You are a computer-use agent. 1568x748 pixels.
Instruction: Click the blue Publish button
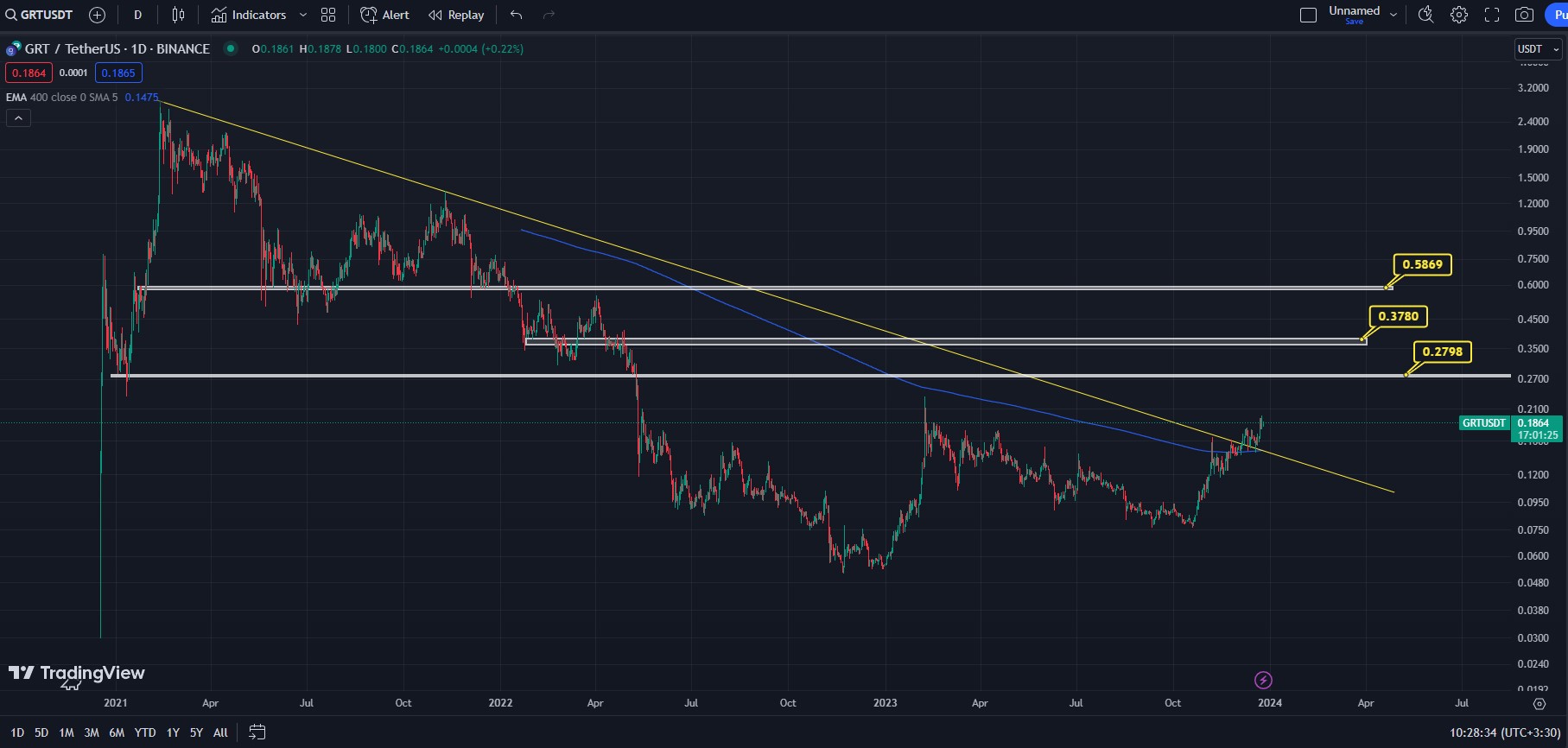(x=1557, y=15)
